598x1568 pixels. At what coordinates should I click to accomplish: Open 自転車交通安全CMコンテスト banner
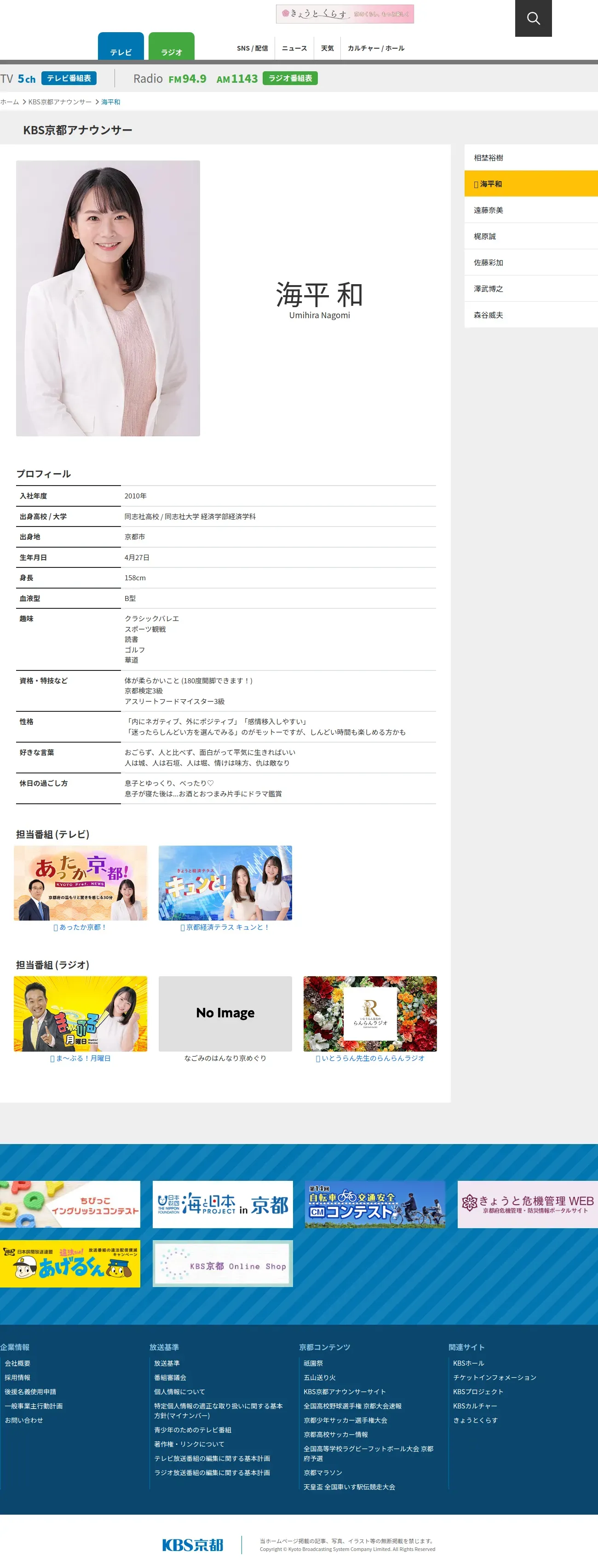coord(375,1205)
